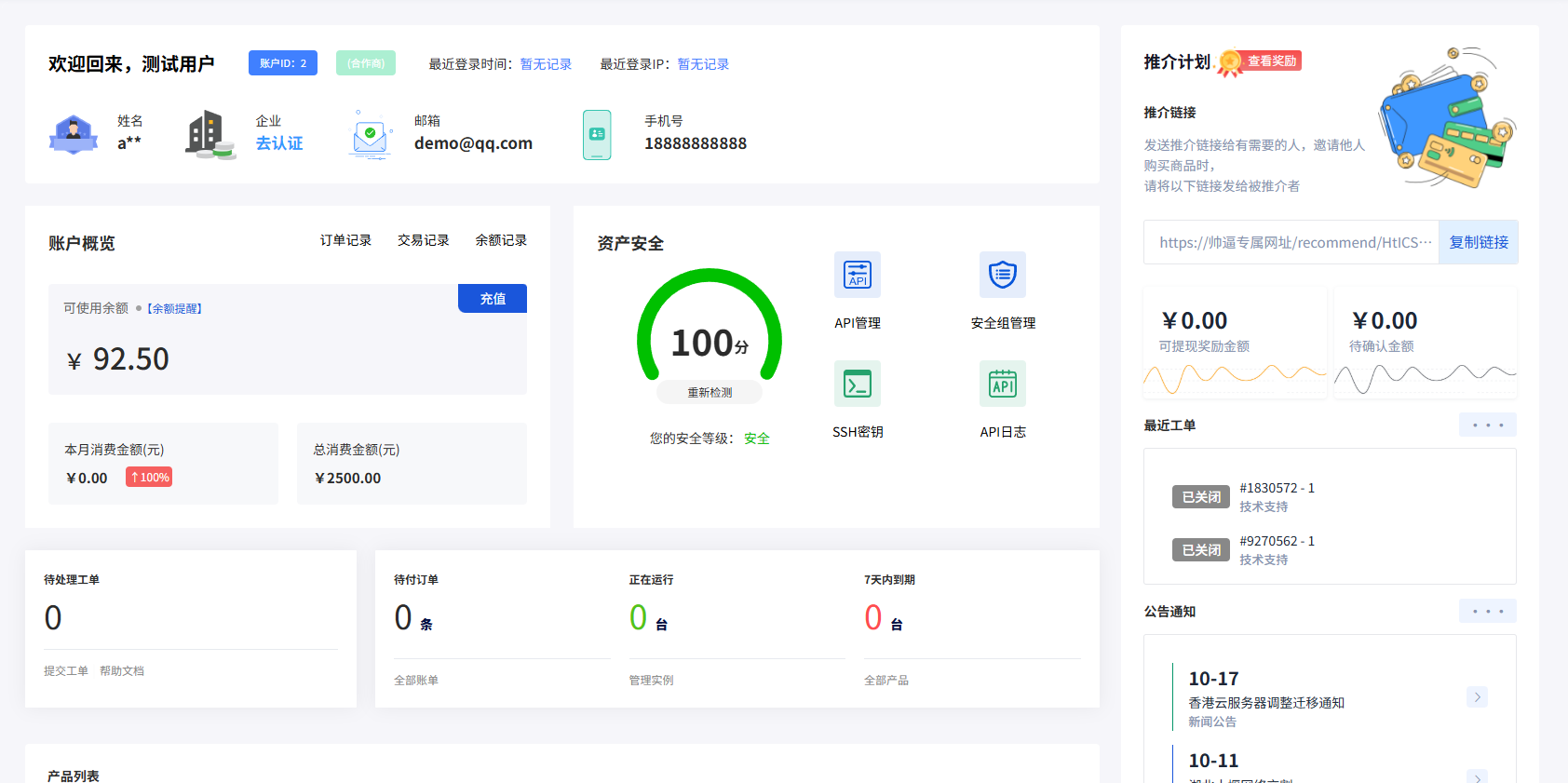Image resolution: width=1568 pixels, height=783 pixels.
Task: Click the 复制链接 button
Action: tap(1478, 242)
